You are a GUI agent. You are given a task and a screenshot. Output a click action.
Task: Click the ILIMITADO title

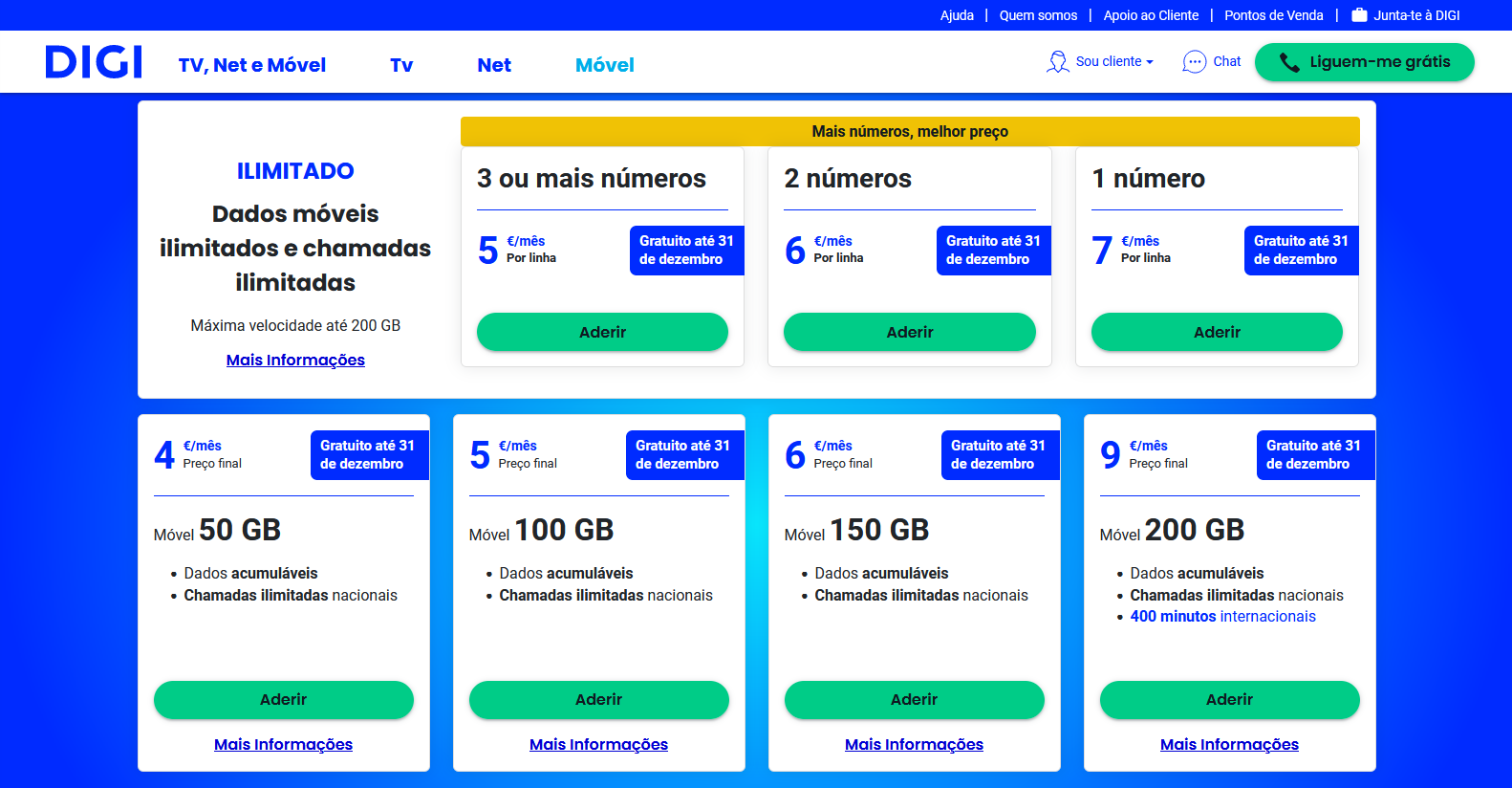point(295,171)
